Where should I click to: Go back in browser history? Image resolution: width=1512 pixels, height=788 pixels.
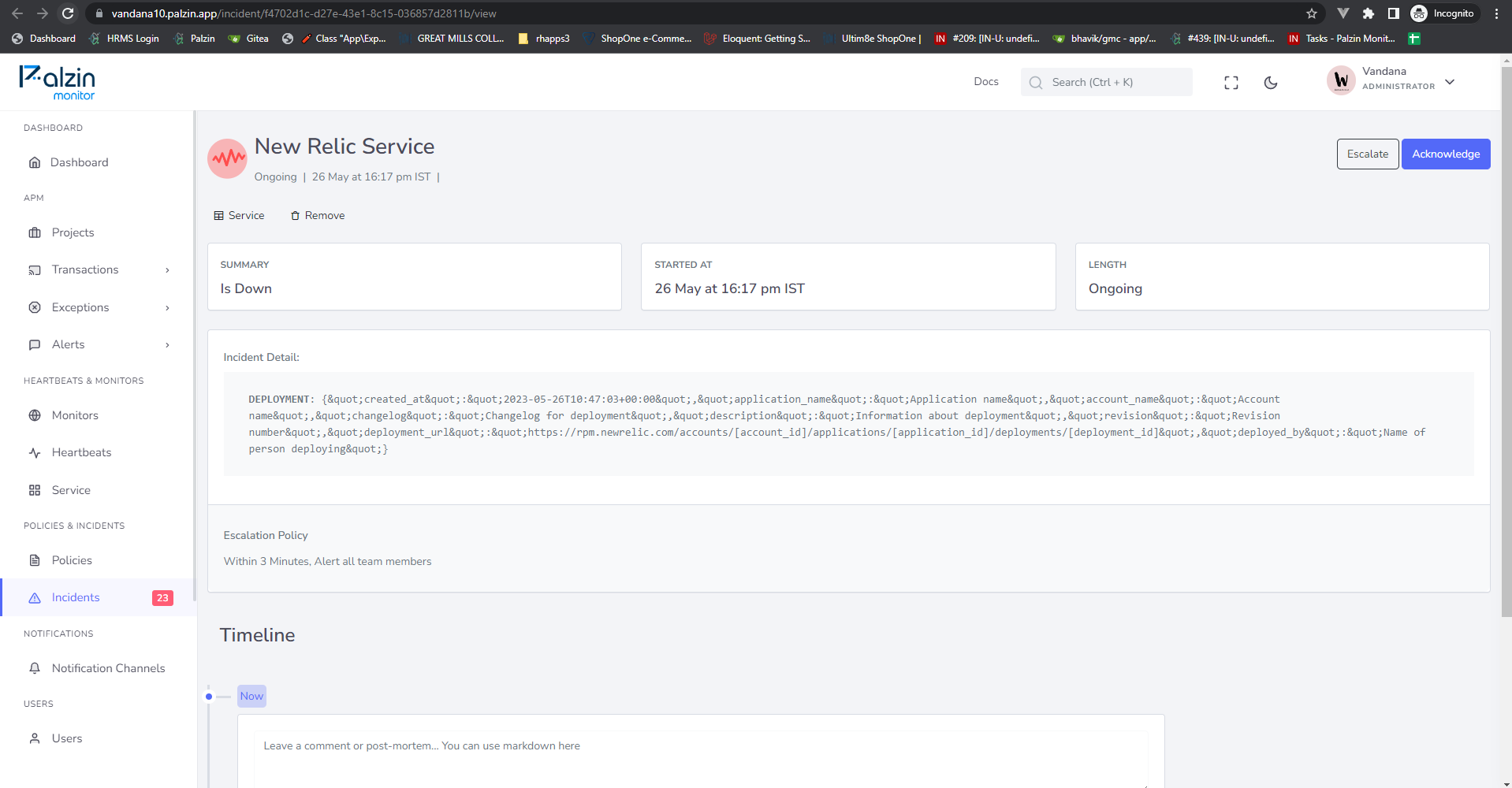17,13
